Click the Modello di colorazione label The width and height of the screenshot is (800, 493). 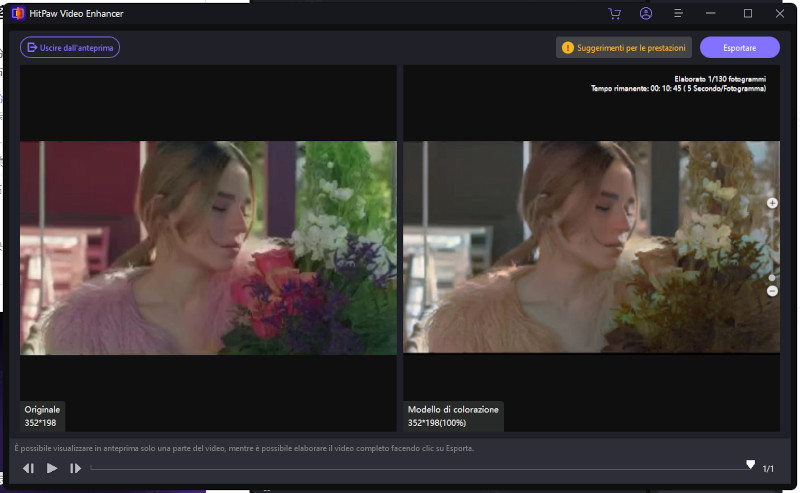coord(453,410)
